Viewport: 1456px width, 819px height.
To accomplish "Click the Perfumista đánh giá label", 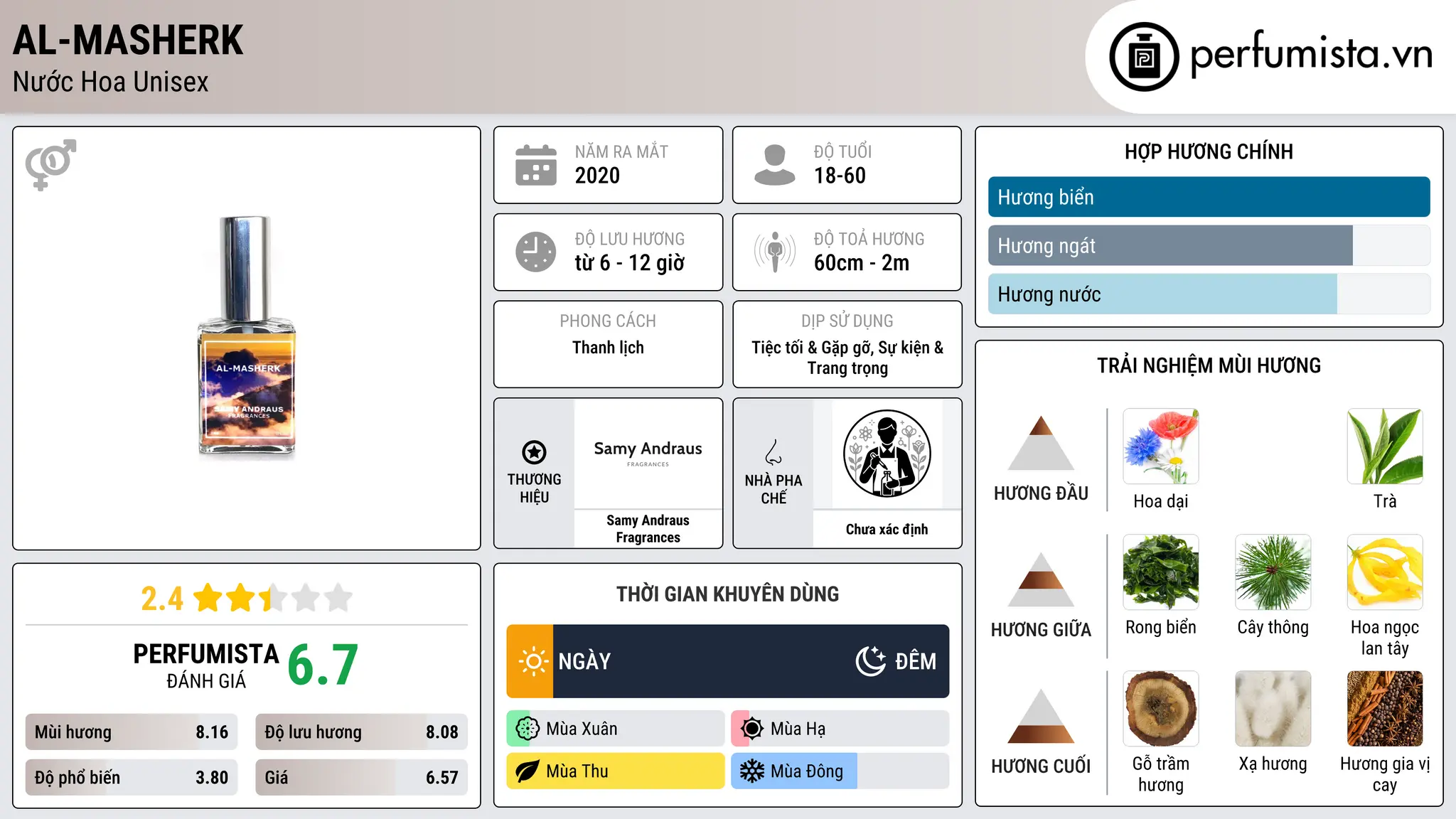I will (206, 665).
